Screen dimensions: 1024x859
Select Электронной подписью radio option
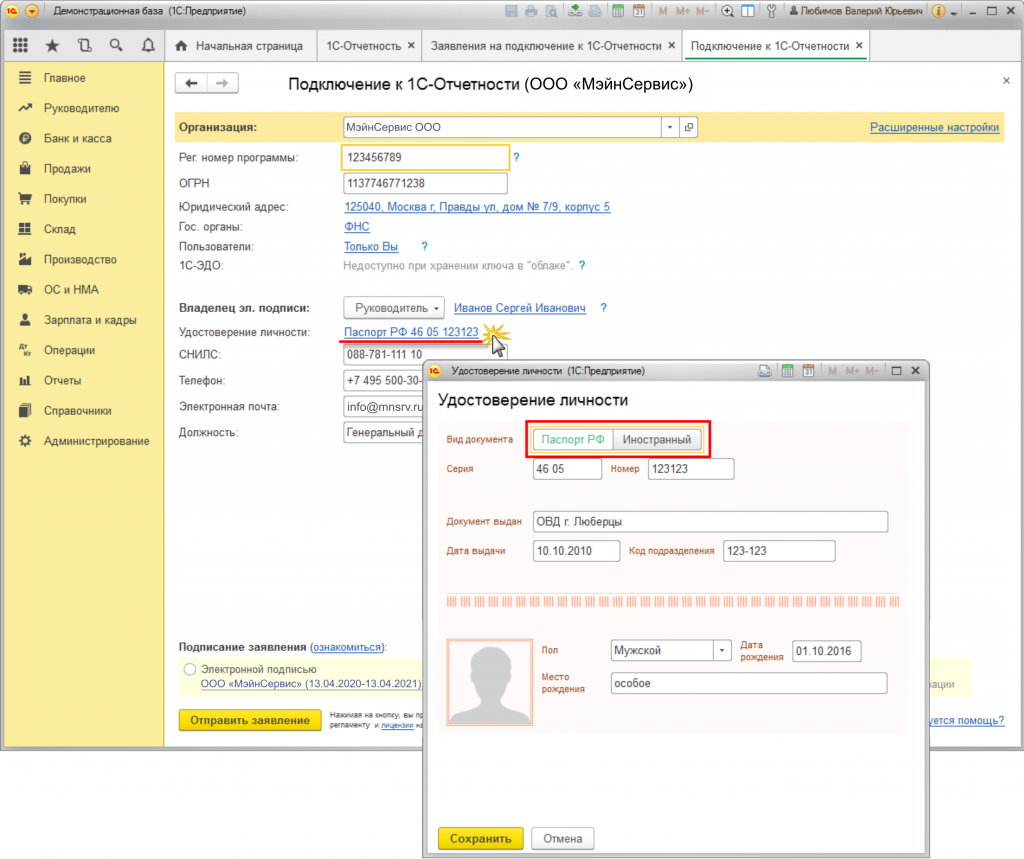[x=190, y=669]
